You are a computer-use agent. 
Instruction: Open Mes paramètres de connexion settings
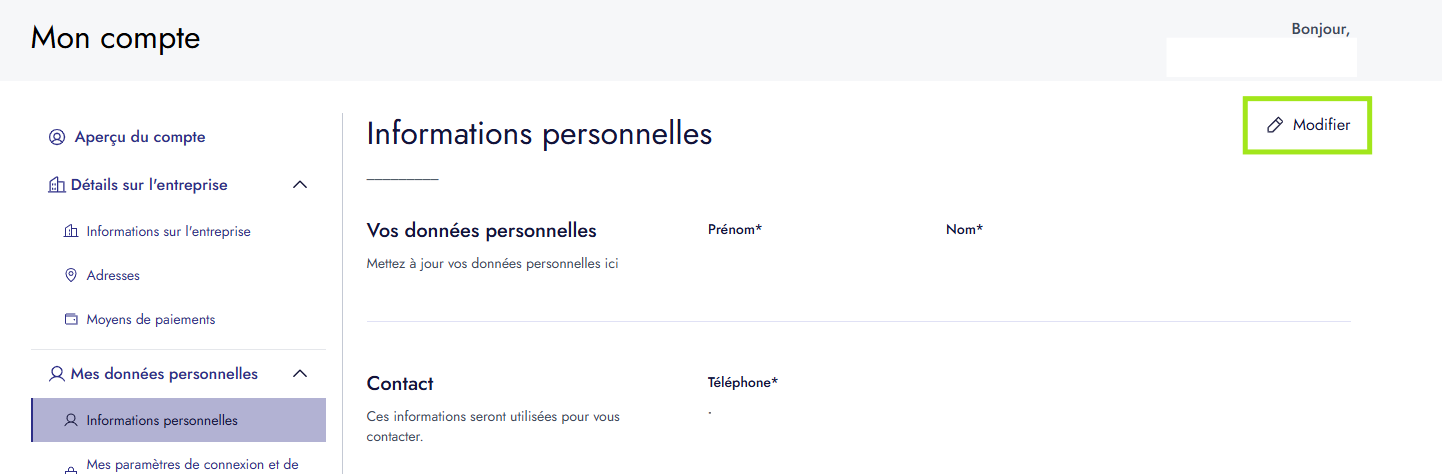click(192, 464)
